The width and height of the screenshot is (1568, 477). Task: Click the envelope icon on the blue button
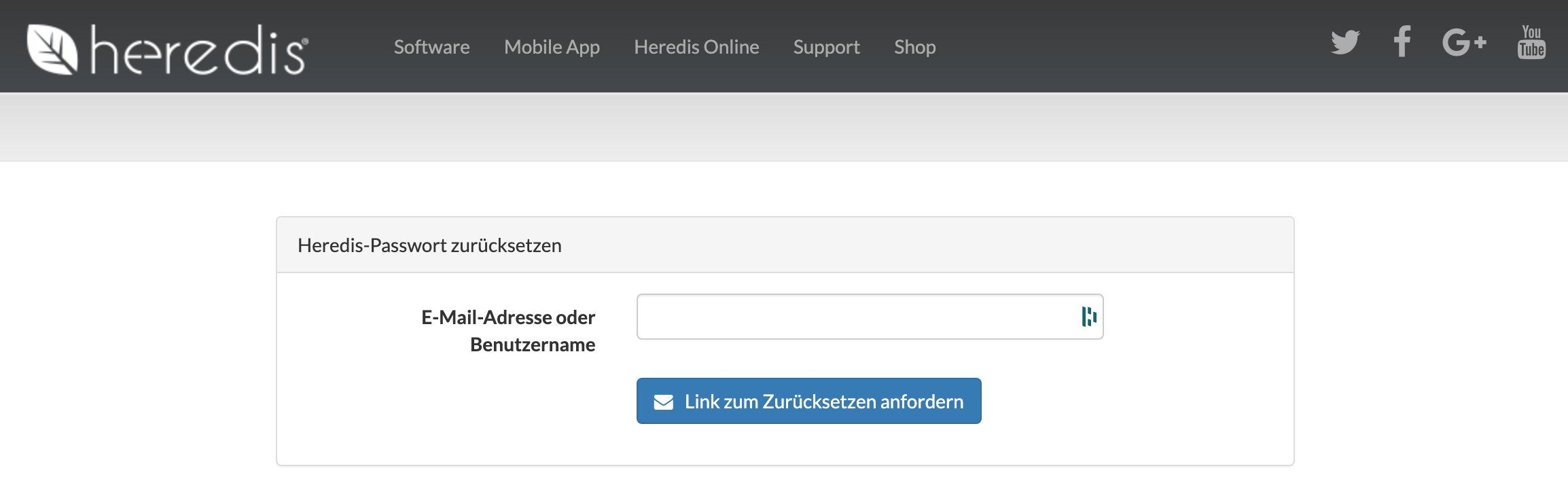tap(664, 402)
